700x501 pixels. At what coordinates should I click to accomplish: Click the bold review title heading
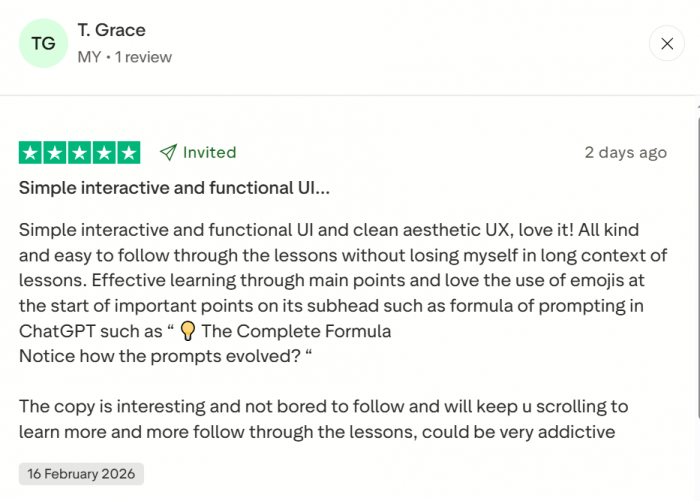[174, 188]
